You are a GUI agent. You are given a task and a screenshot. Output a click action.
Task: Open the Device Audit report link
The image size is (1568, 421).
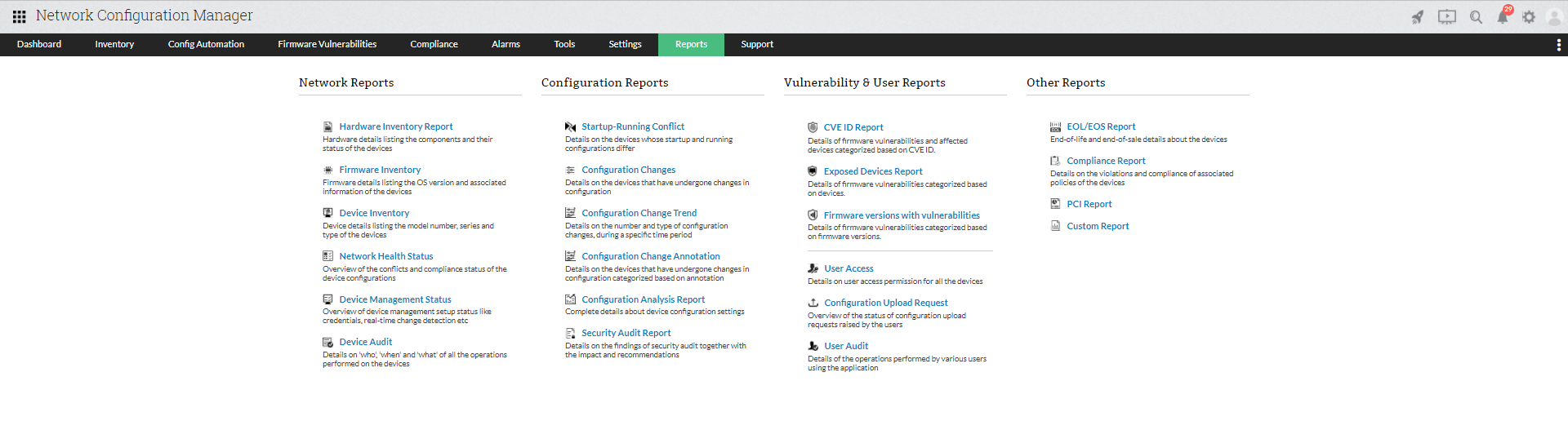366,342
